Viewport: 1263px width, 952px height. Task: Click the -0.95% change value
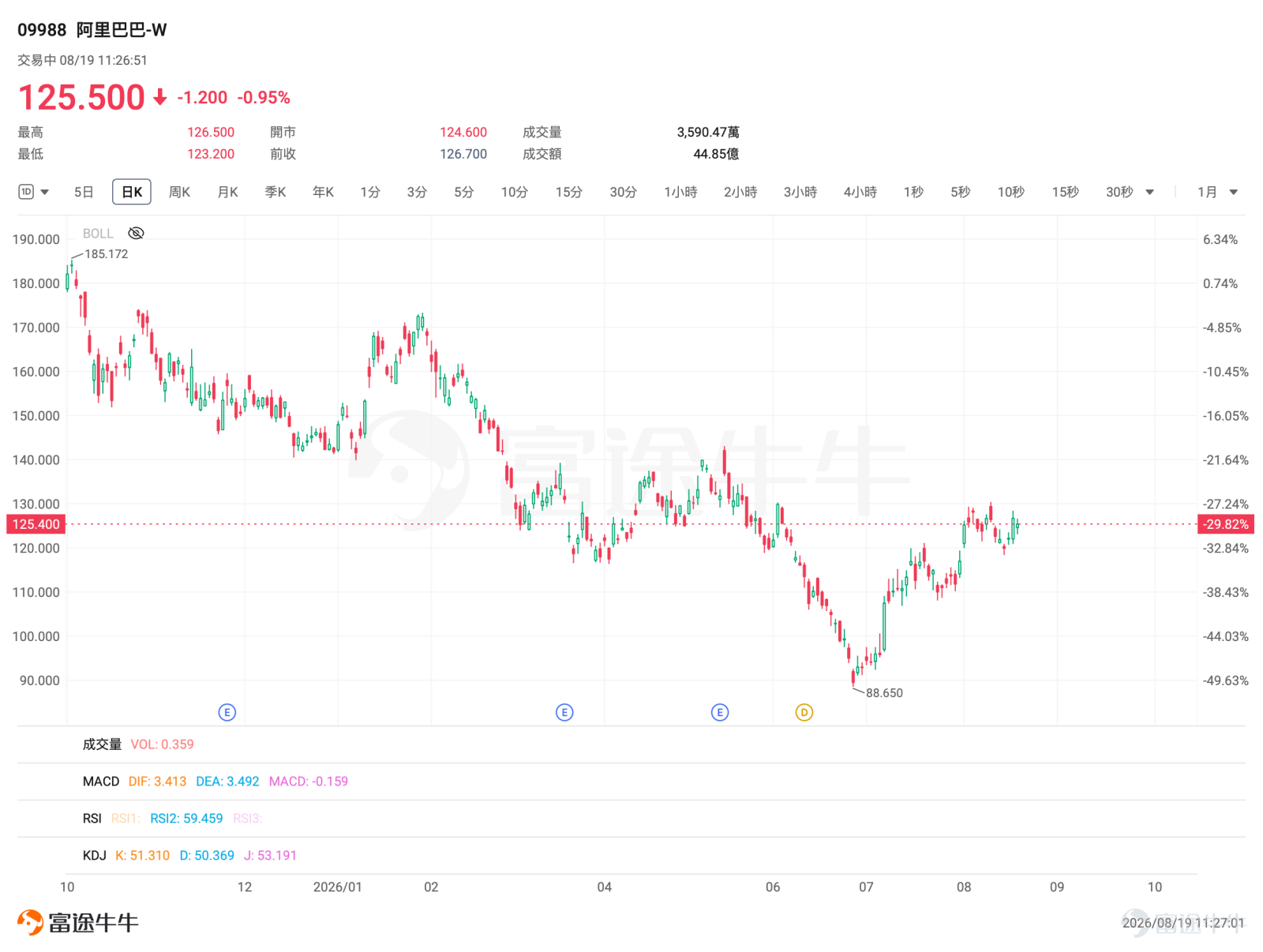coord(264,98)
